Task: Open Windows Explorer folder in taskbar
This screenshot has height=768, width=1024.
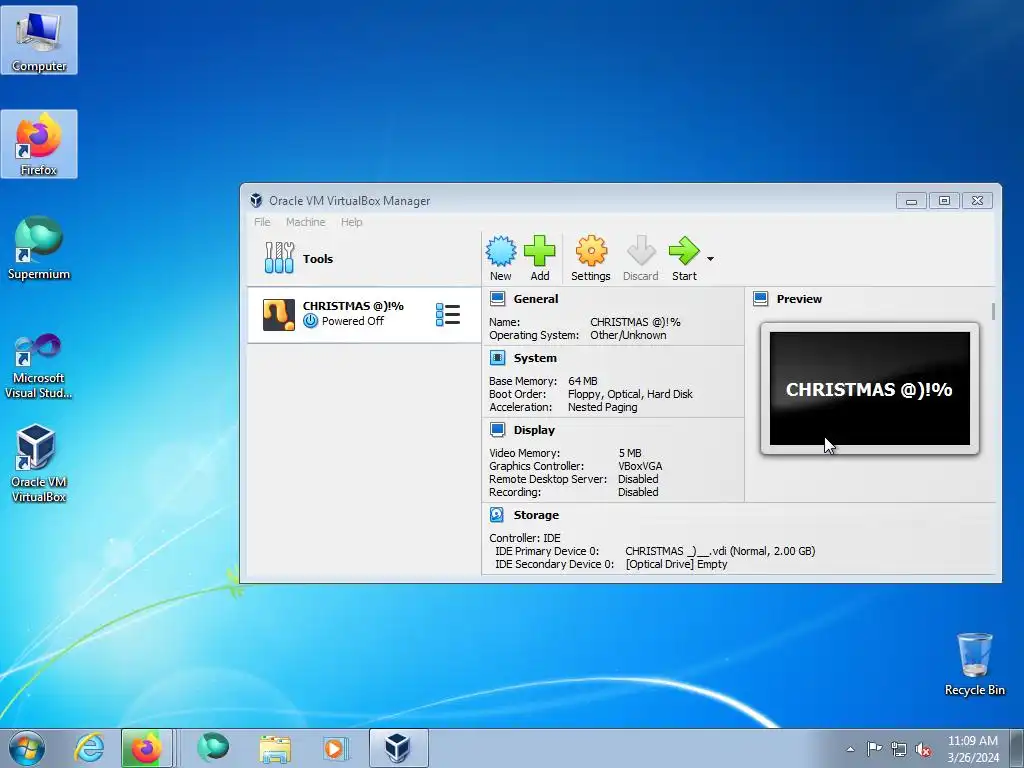Action: 275,748
